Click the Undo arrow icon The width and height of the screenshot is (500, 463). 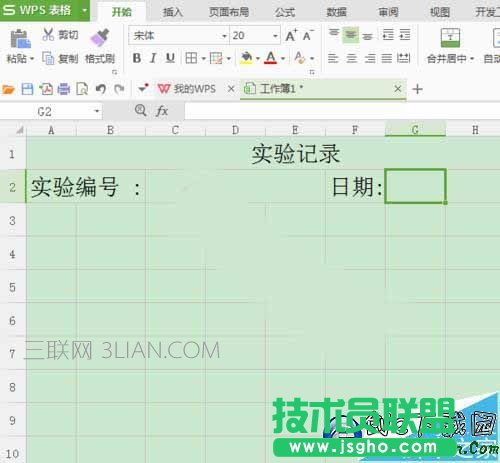(100, 89)
